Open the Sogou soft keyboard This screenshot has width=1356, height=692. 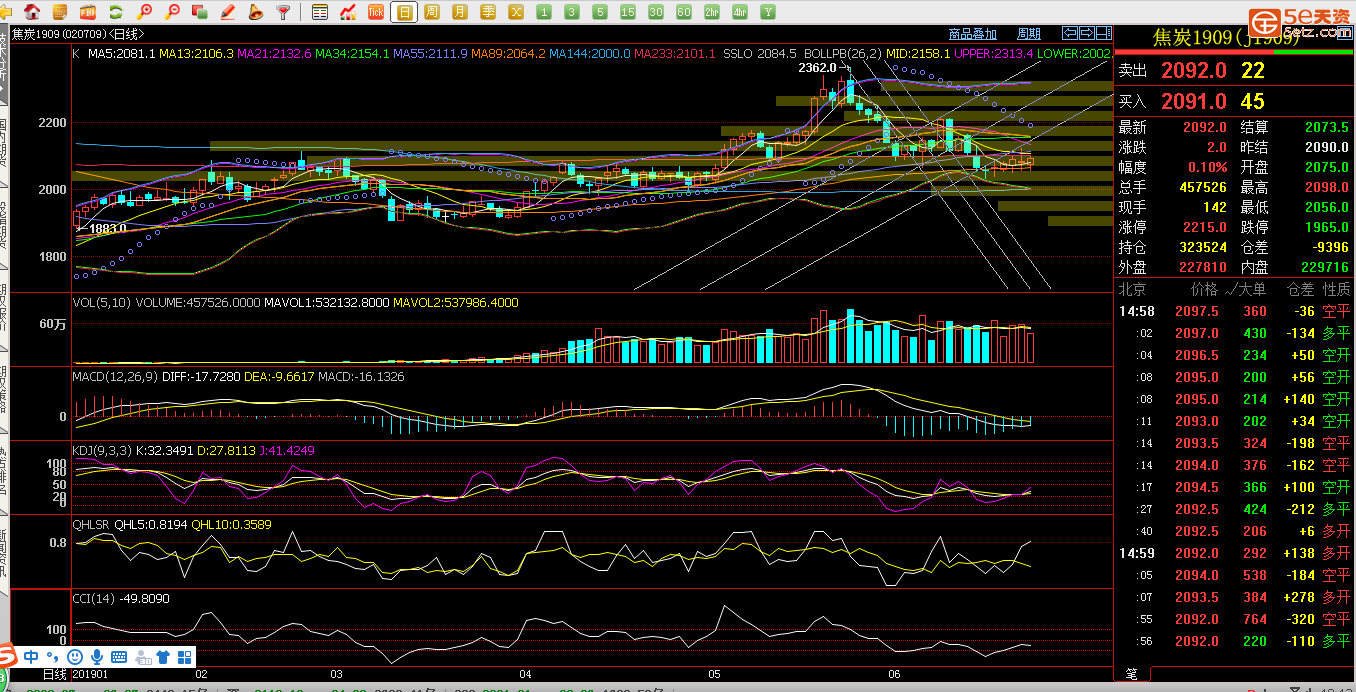pyautogui.click(x=119, y=657)
